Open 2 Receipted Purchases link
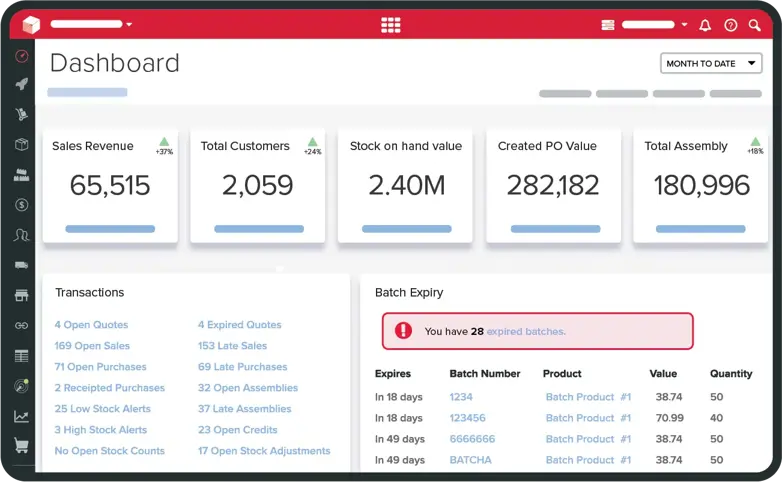Screen dimensions: 782x482 click(110, 388)
